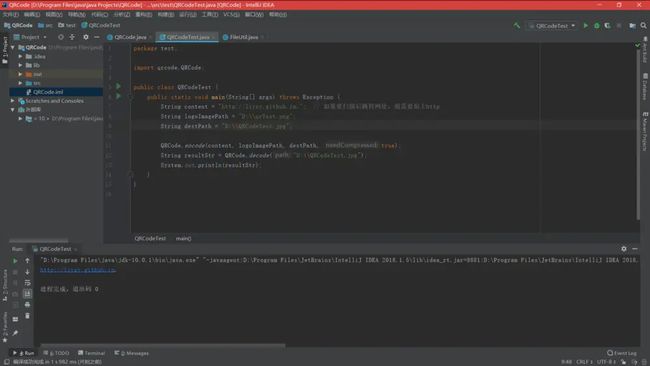Click the Run tool window tab at bottom
The width and height of the screenshot is (650, 366).
pos(24,353)
